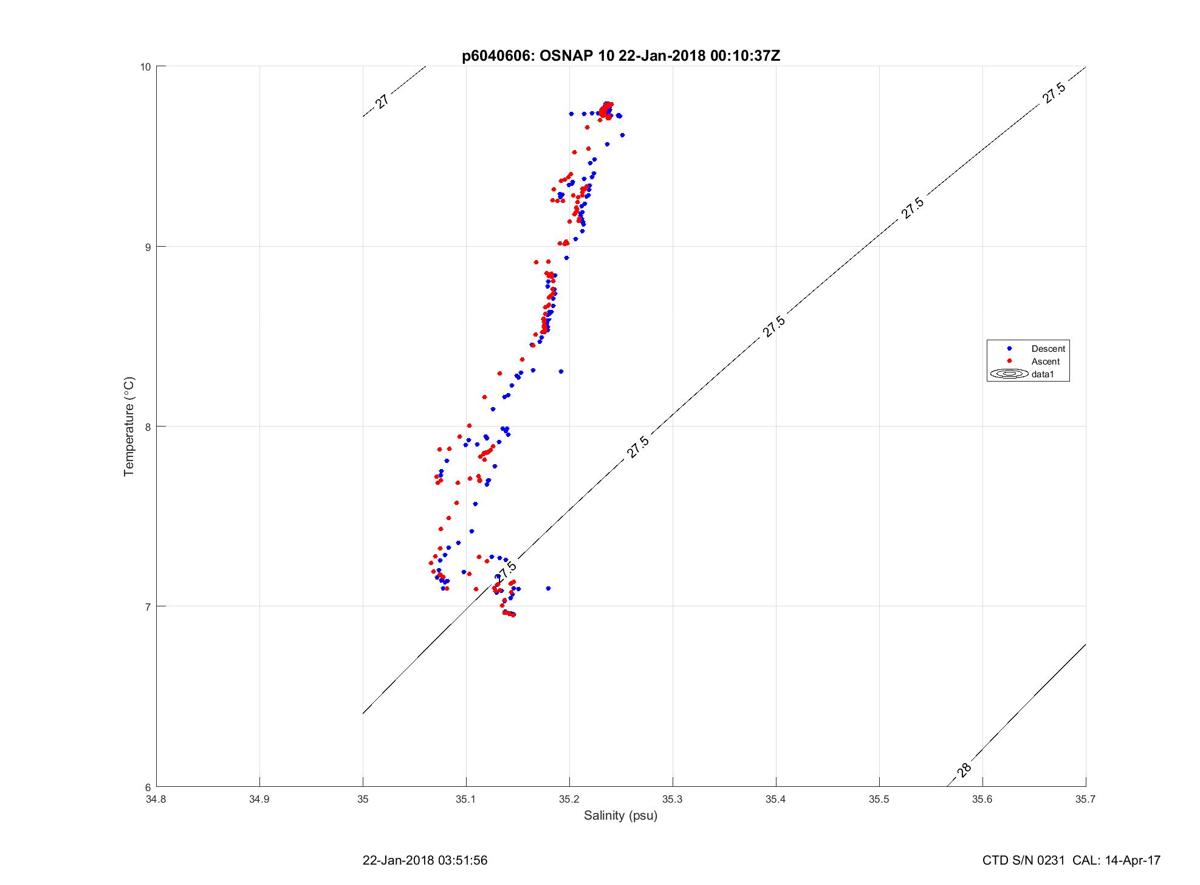This screenshot has width=1200, height=885.
Task: Click the footer timestamp "22-Jan-2018 03:51:56"
Action: (425, 860)
